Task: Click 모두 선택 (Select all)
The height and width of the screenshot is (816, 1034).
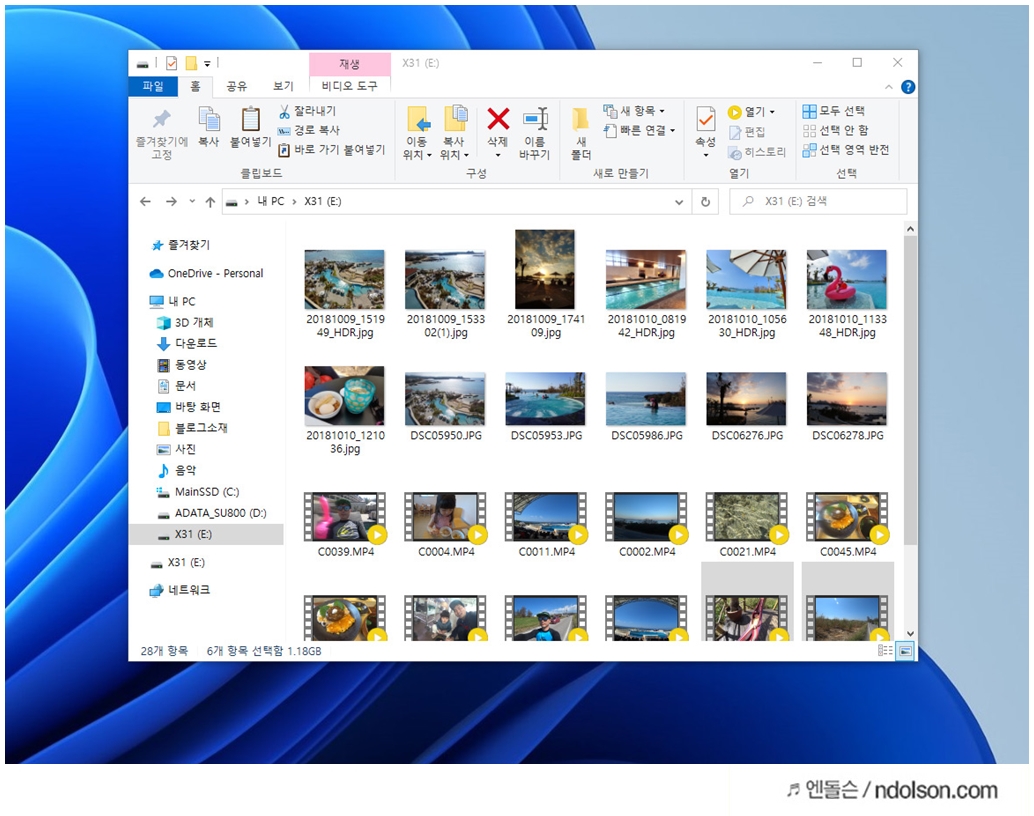Action: (x=834, y=110)
